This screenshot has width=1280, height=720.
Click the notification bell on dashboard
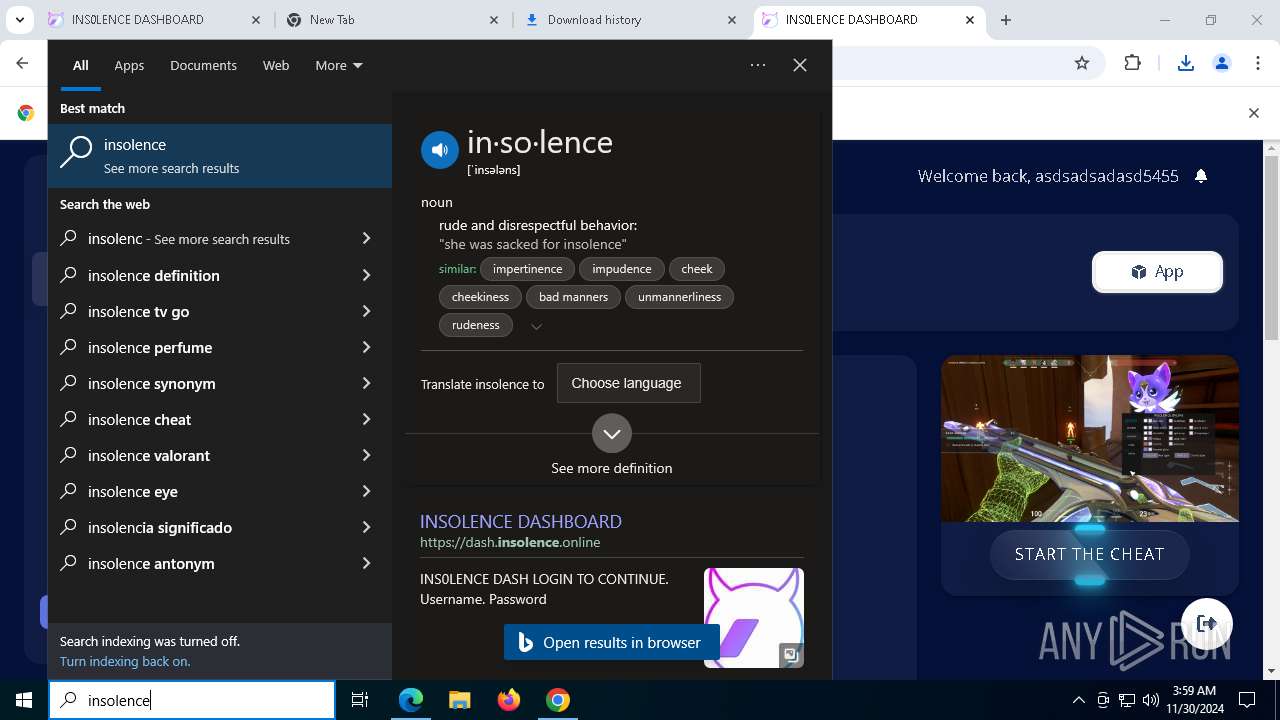pos(1201,176)
